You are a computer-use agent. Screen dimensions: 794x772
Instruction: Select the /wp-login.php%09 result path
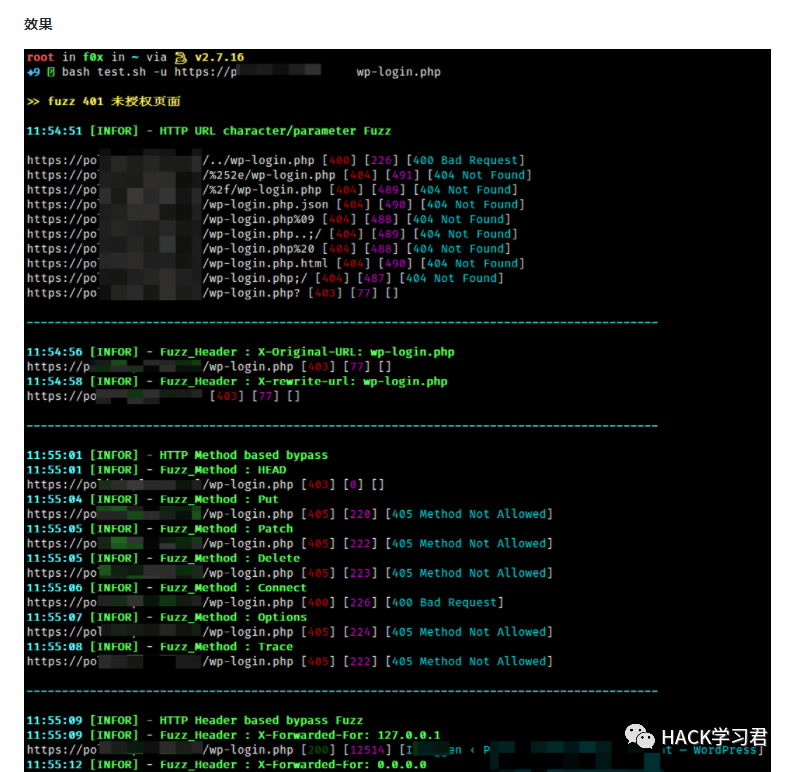[x=259, y=219]
